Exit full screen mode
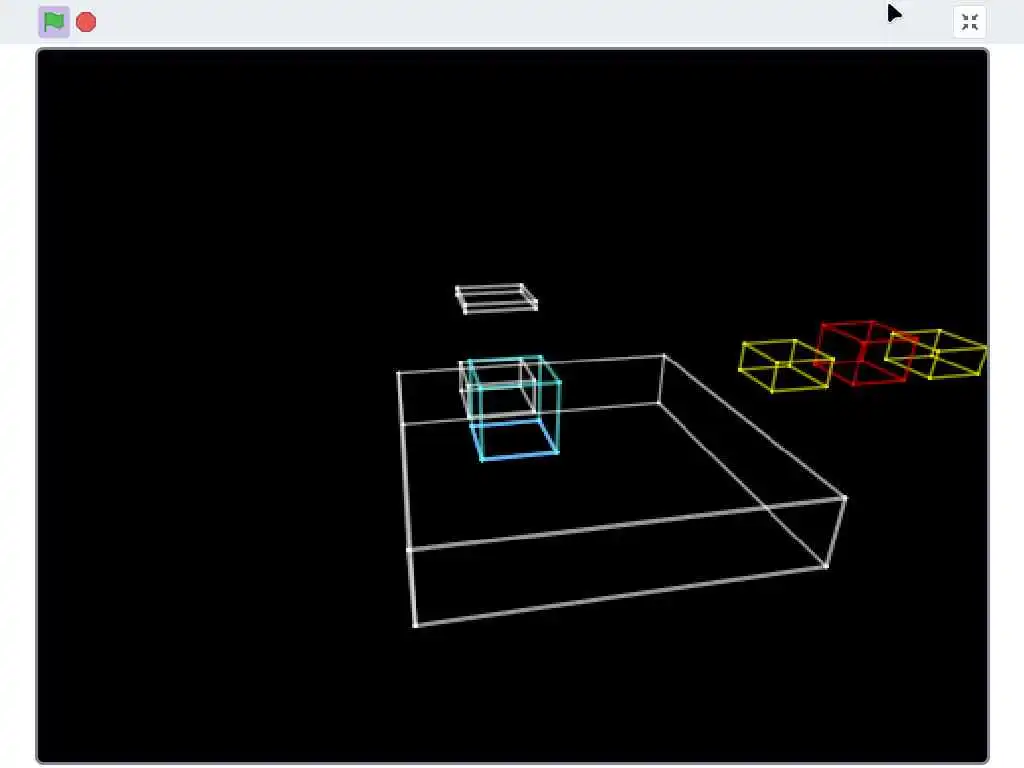Screen dimensions: 1024x768 969,22
